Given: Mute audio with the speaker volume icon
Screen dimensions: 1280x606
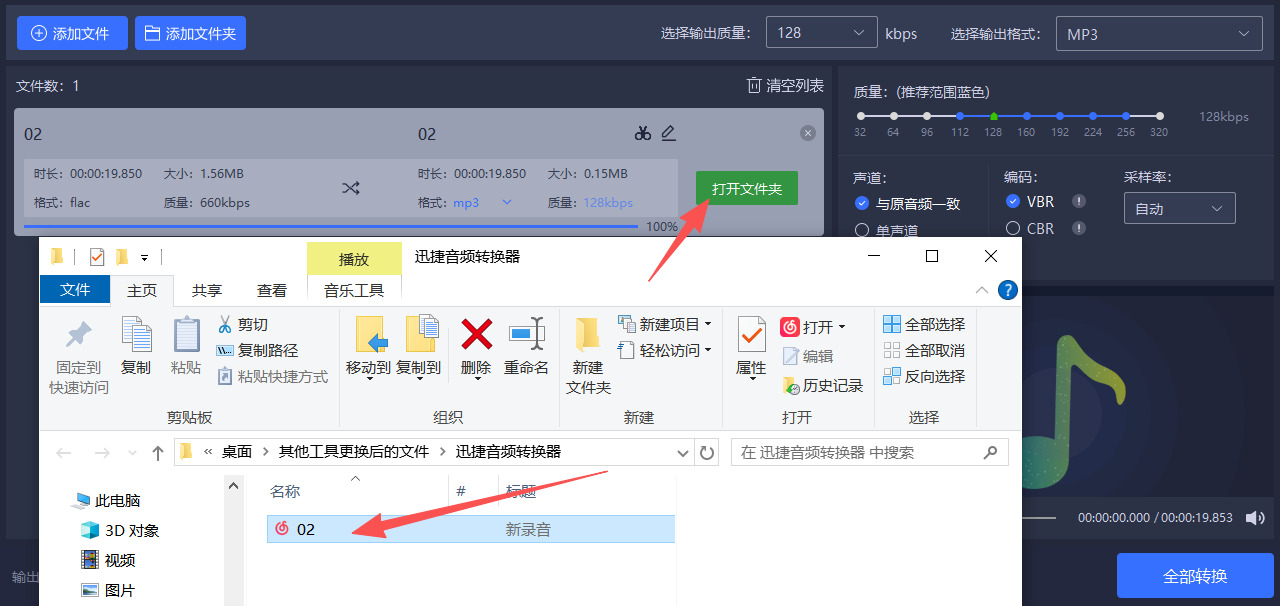Looking at the screenshot, I should (1254, 517).
